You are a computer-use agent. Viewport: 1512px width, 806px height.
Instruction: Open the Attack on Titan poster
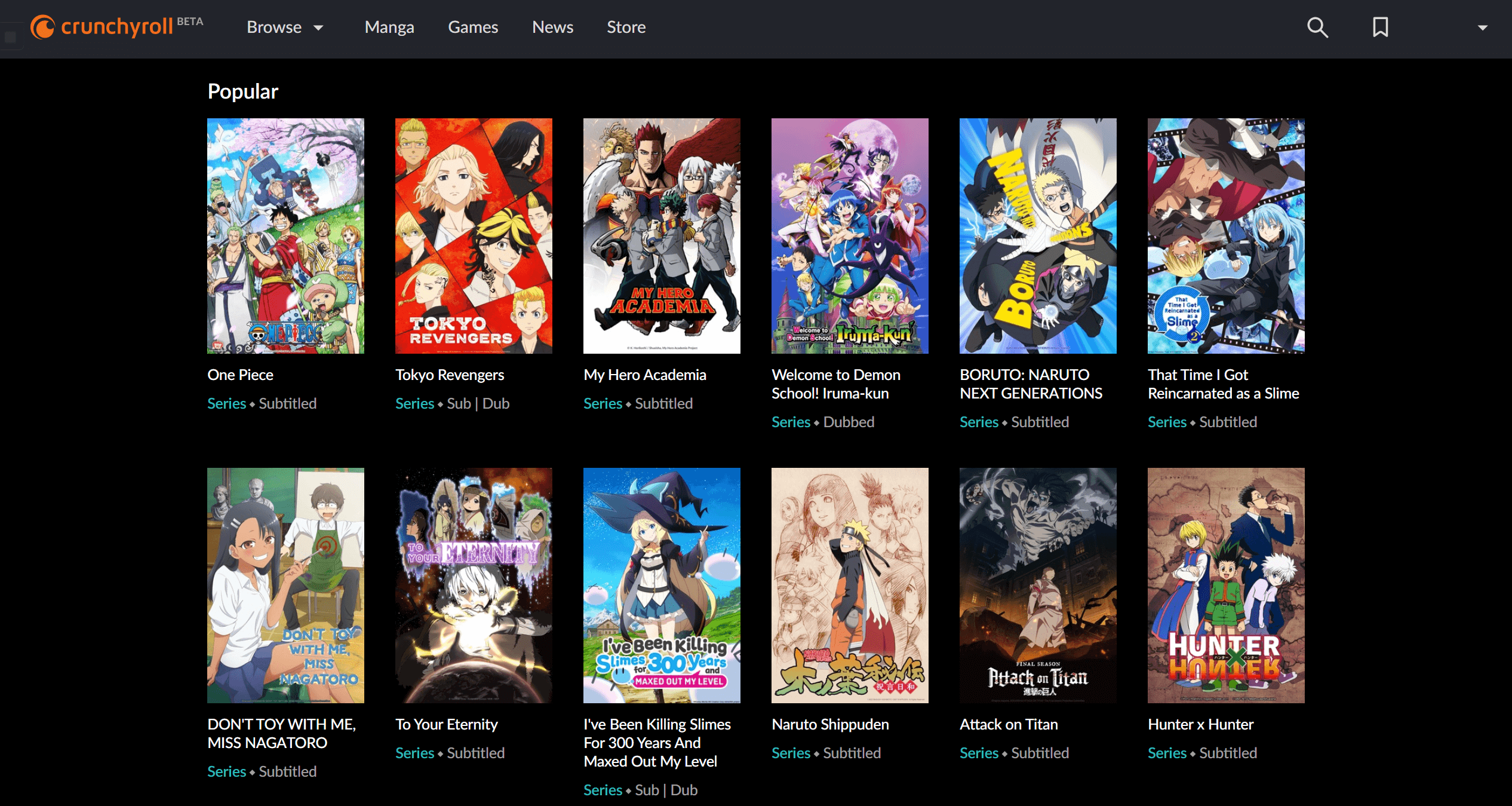pos(1038,586)
